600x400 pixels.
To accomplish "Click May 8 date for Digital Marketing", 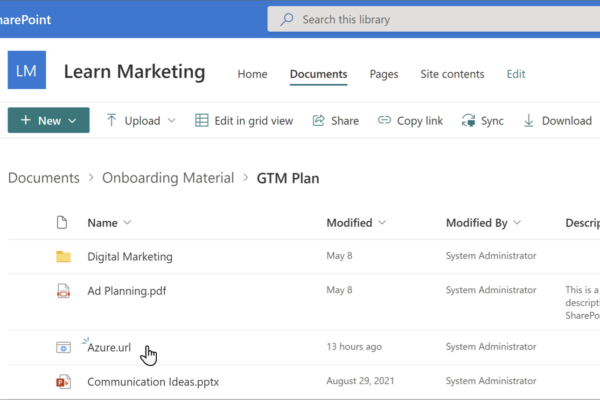I will (339, 255).
